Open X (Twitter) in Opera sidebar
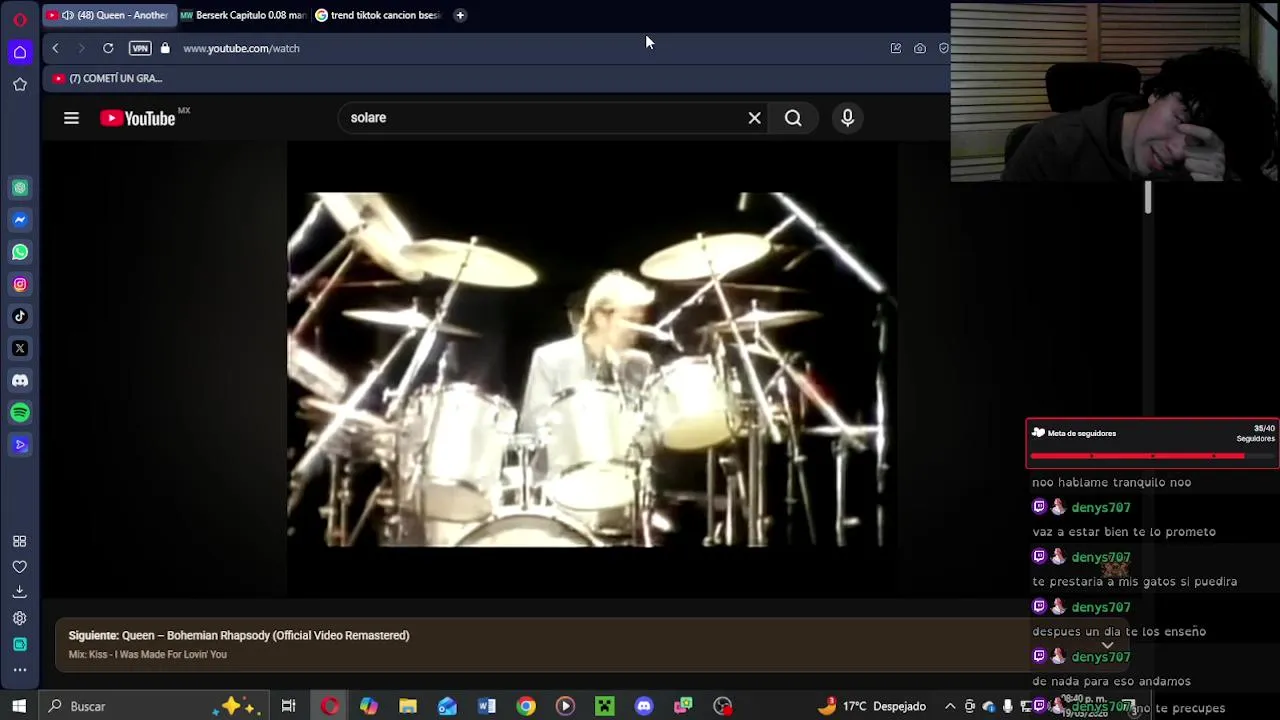This screenshot has width=1280, height=720. [20, 348]
